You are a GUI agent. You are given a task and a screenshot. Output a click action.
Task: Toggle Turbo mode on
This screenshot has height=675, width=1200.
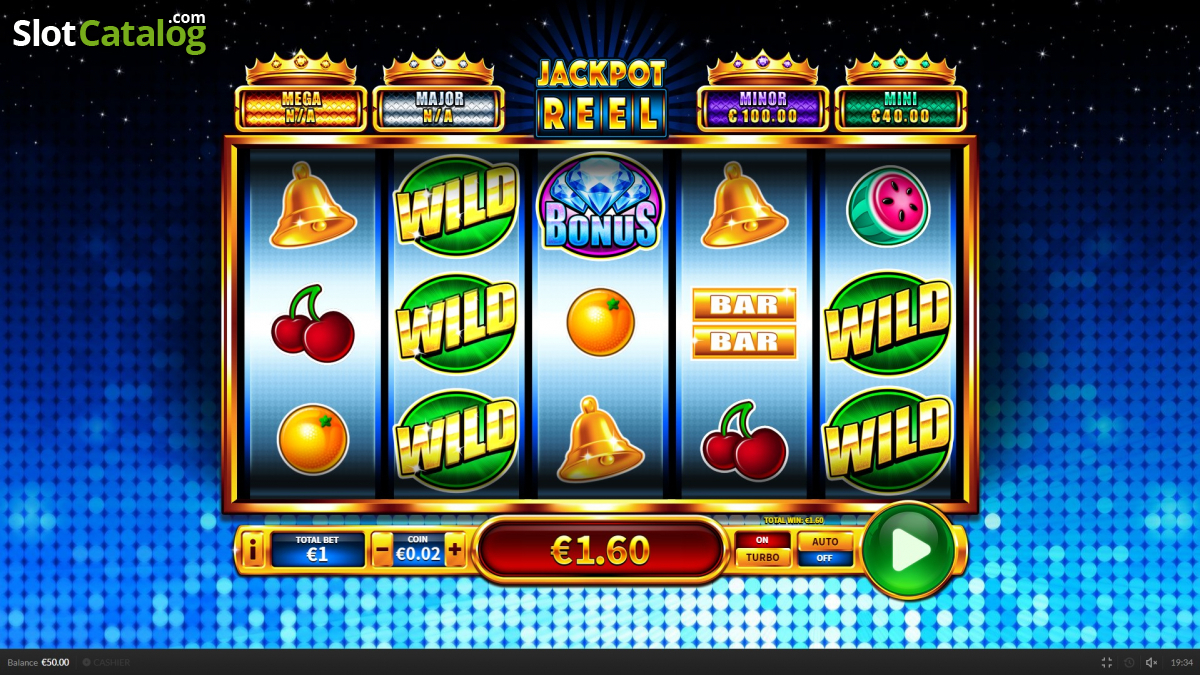(x=763, y=549)
